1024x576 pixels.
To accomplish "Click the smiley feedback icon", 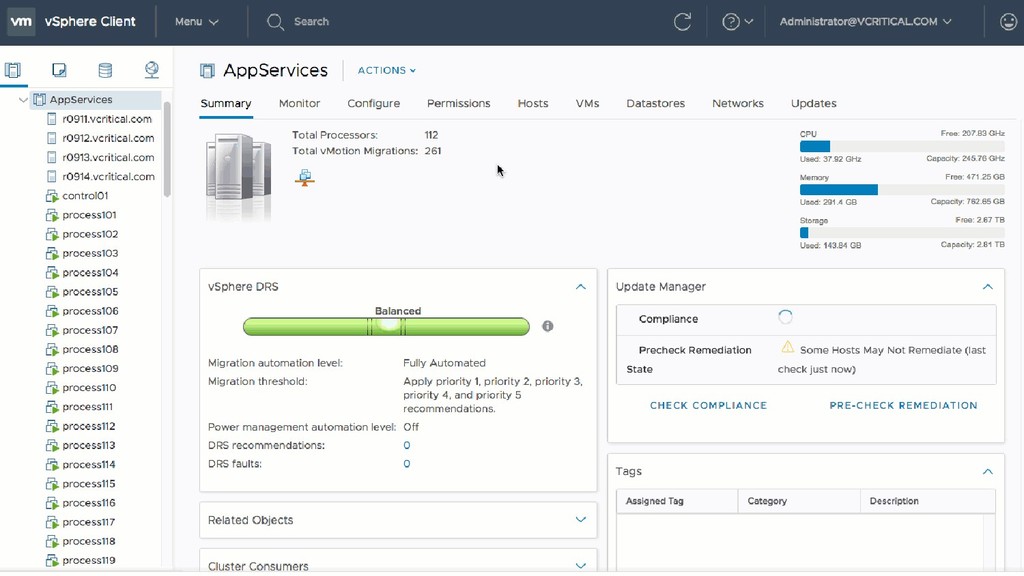I will pyautogui.click(x=1008, y=22).
